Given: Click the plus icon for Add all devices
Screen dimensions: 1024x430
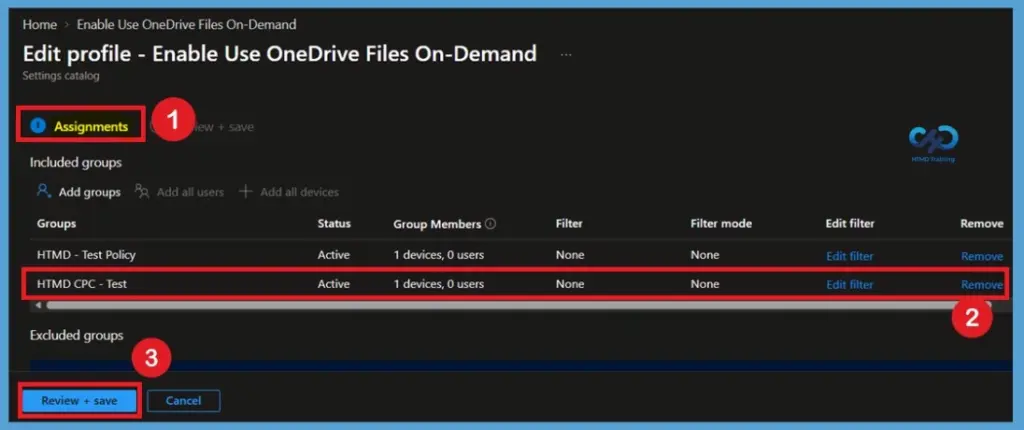Looking at the screenshot, I should tap(245, 191).
